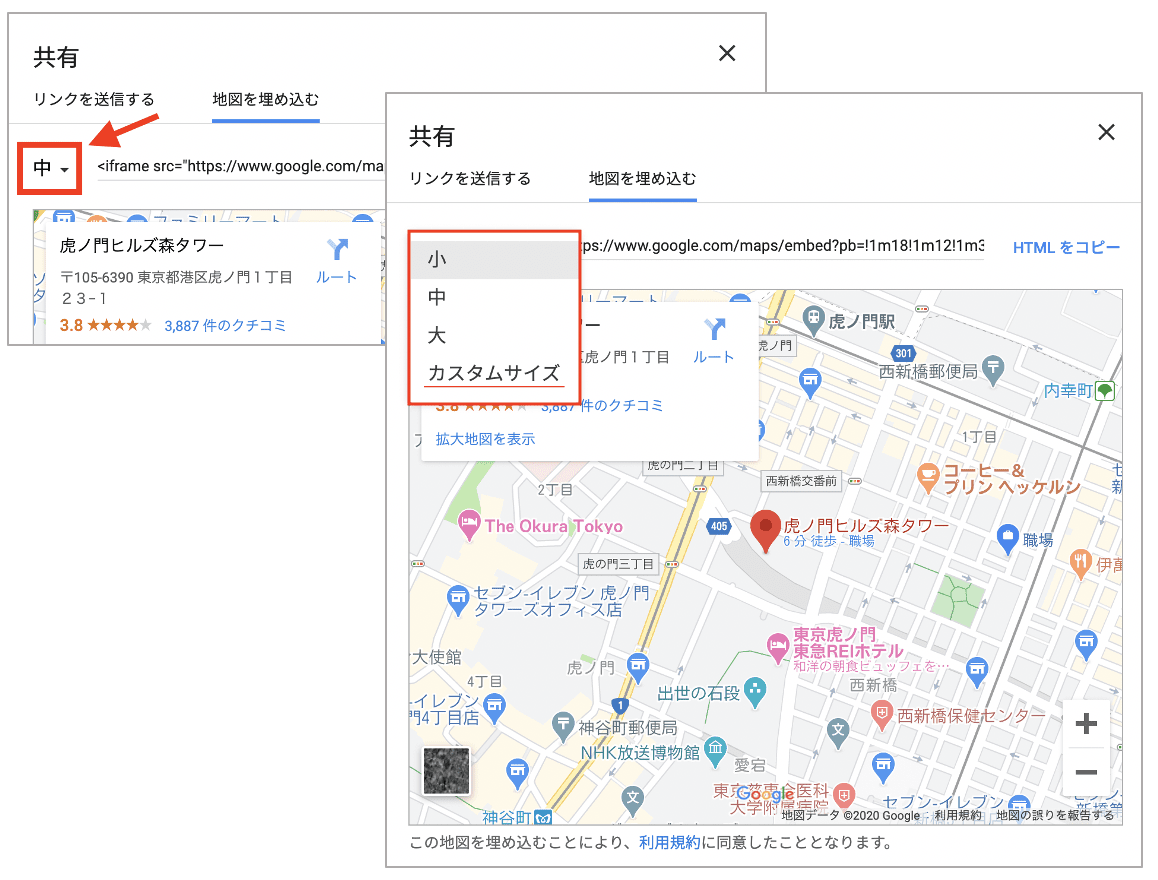
Task: Click NHK放送博物館 museum icon
Action: [715, 750]
